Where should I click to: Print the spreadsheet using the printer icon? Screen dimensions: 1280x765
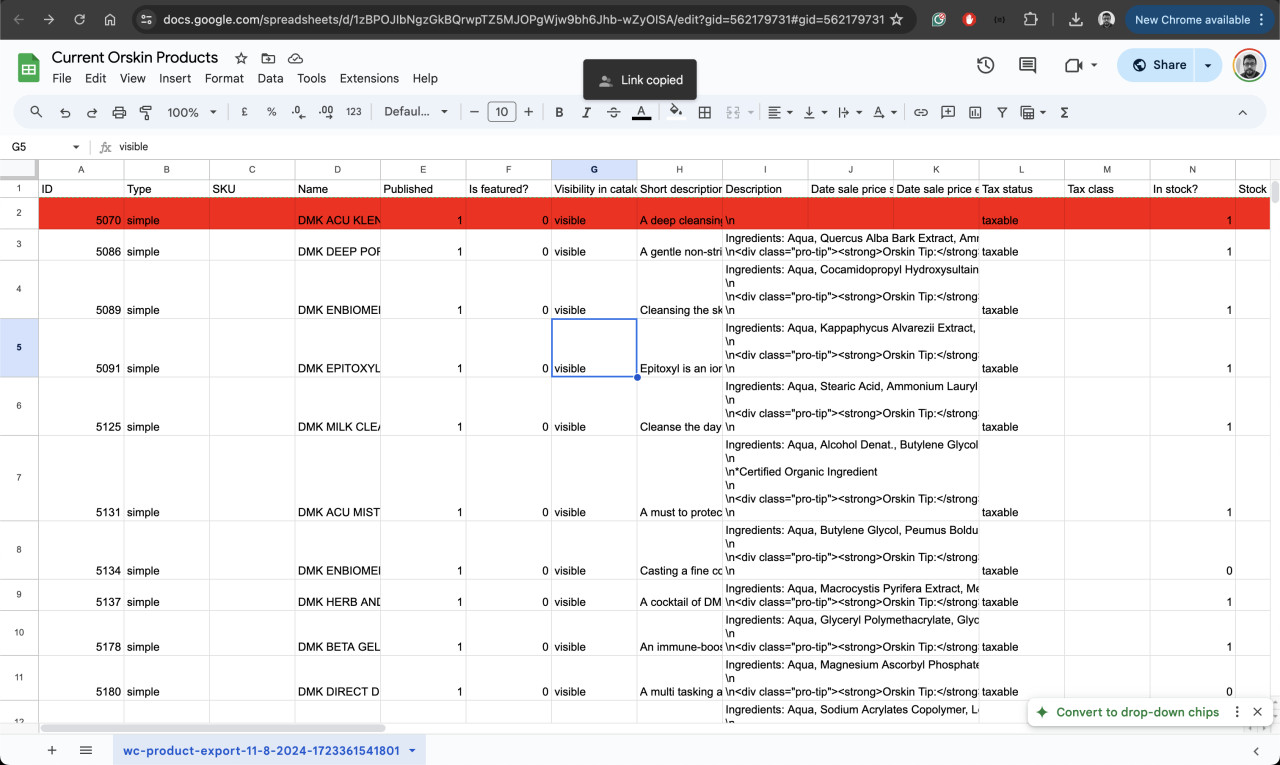(x=119, y=112)
